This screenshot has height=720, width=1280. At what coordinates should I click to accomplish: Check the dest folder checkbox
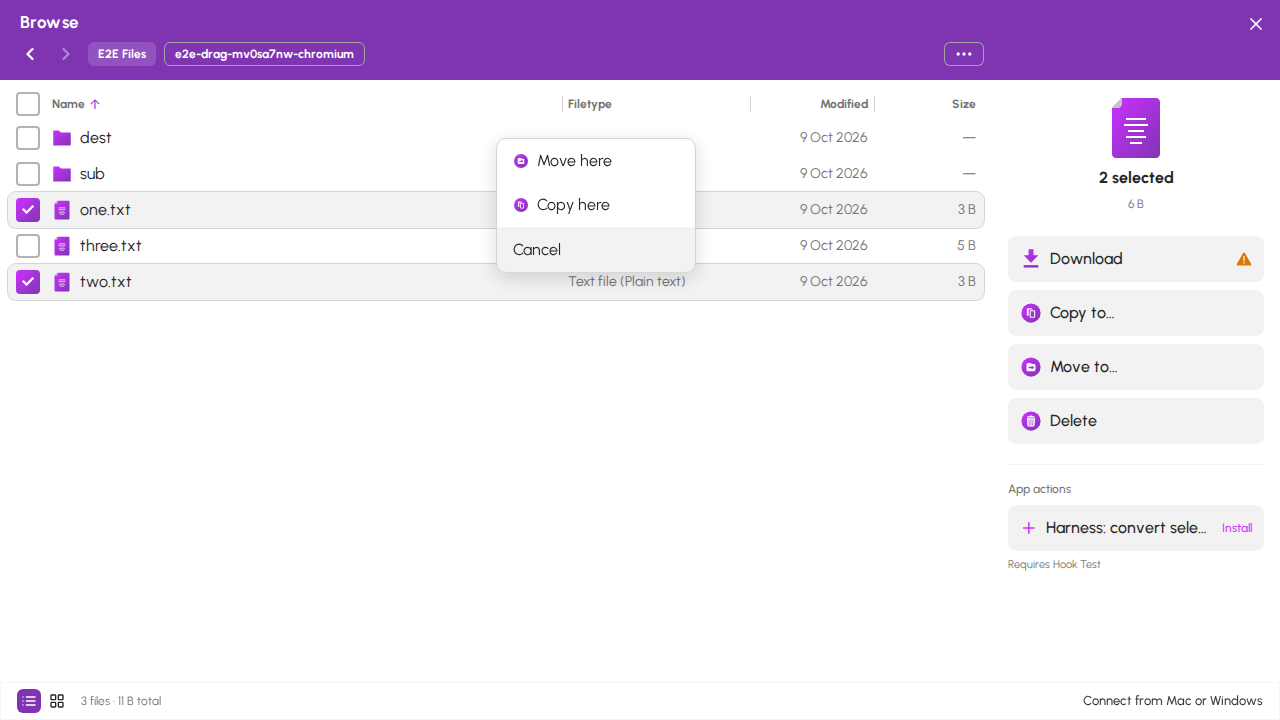[x=28, y=138]
